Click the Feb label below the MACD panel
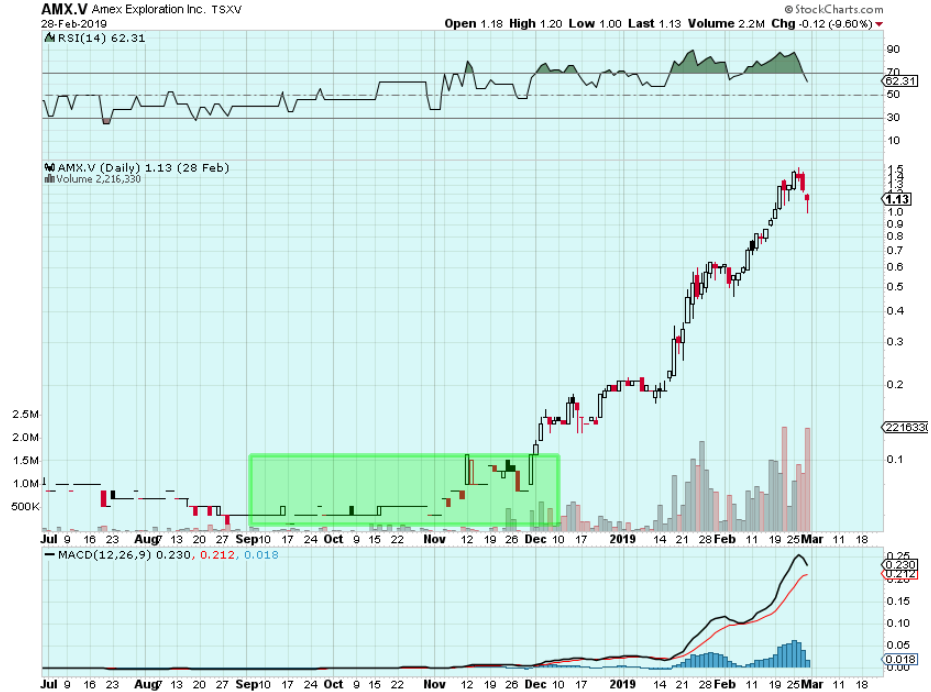This screenshot has width=931, height=692. (724, 684)
